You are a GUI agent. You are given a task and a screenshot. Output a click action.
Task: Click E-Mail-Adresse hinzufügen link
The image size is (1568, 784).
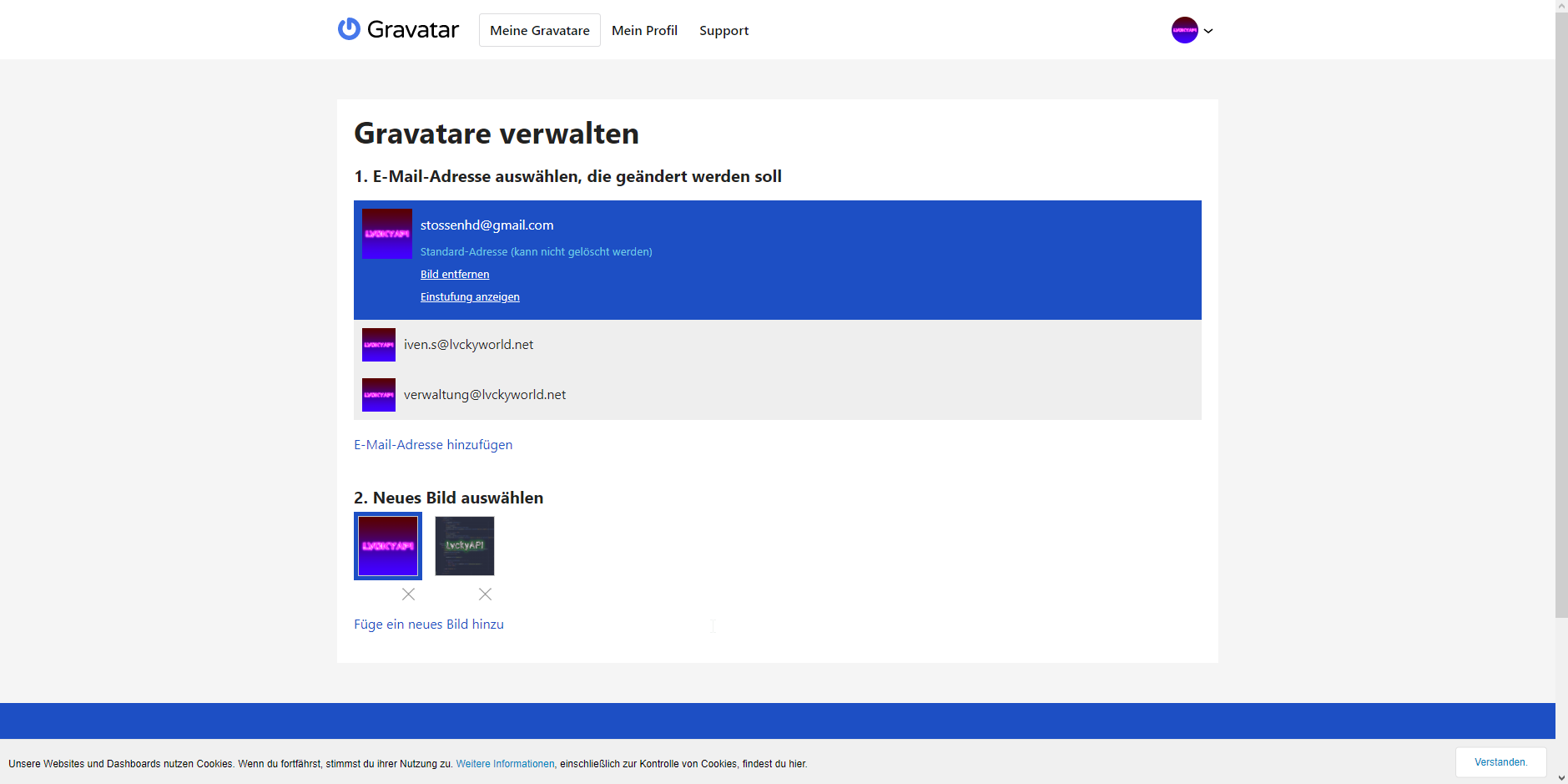click(x=433, y=445)
